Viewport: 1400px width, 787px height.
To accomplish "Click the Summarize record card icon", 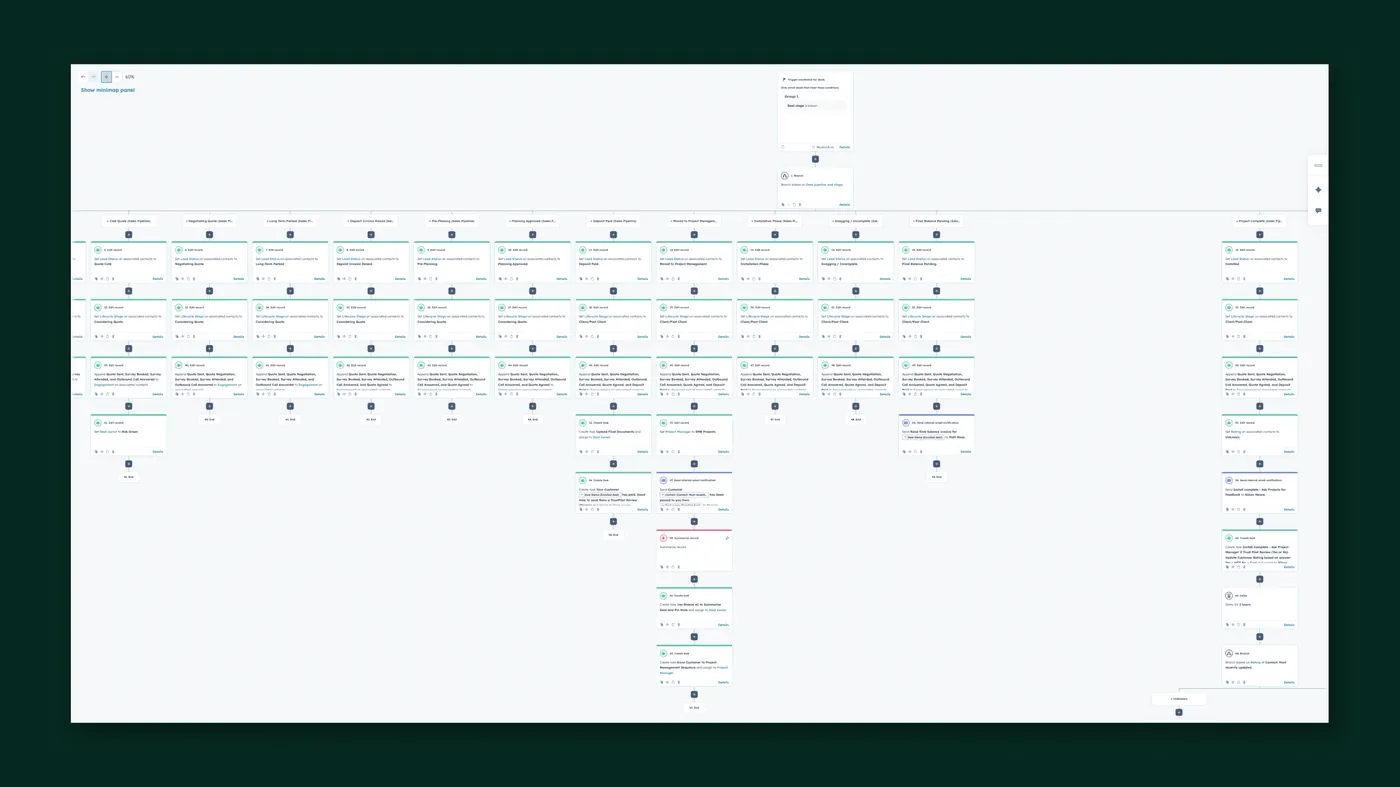I will pos(663,538).
